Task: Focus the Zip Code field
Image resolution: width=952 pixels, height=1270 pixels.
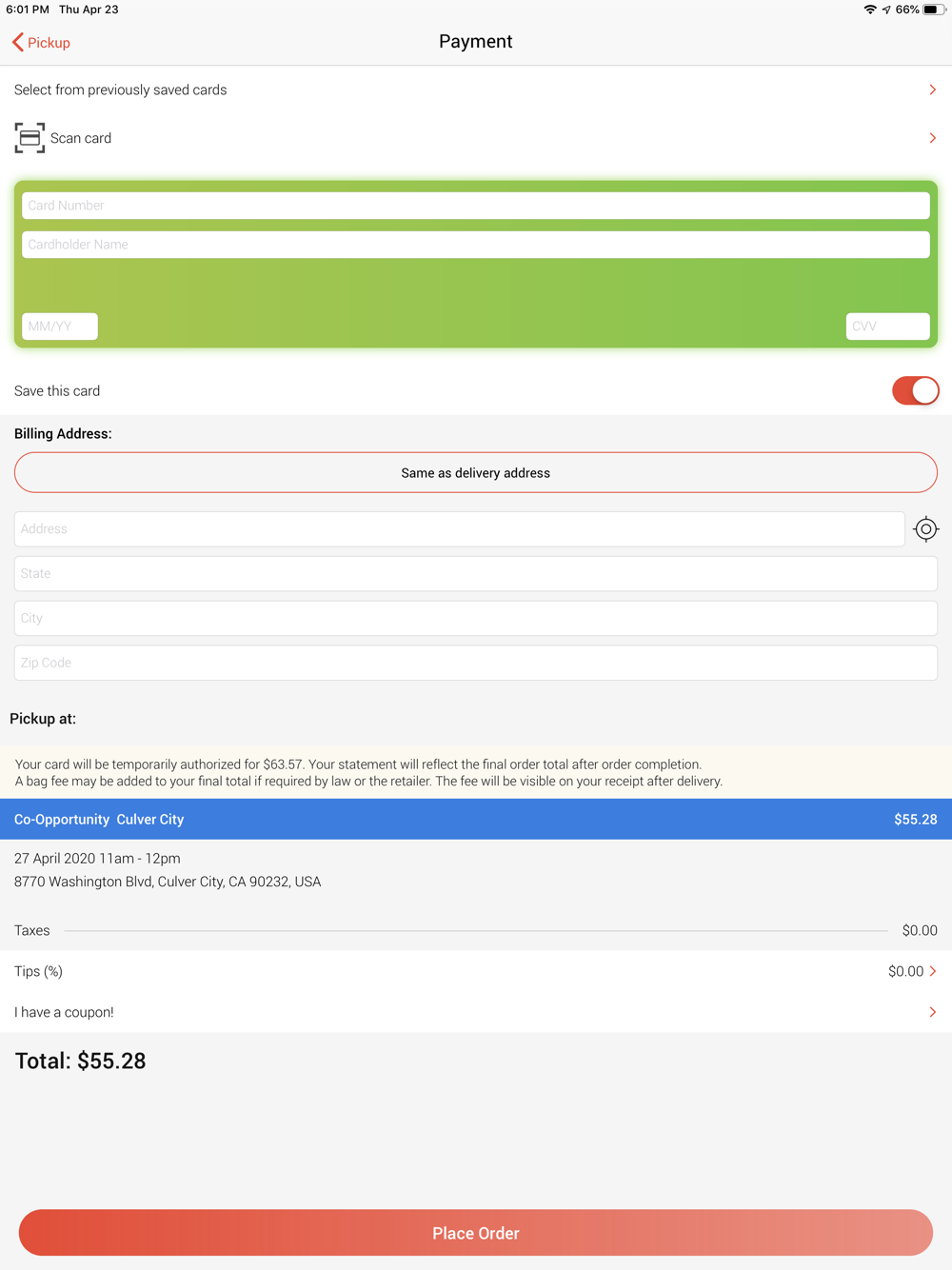Action: tap(476, 663)
